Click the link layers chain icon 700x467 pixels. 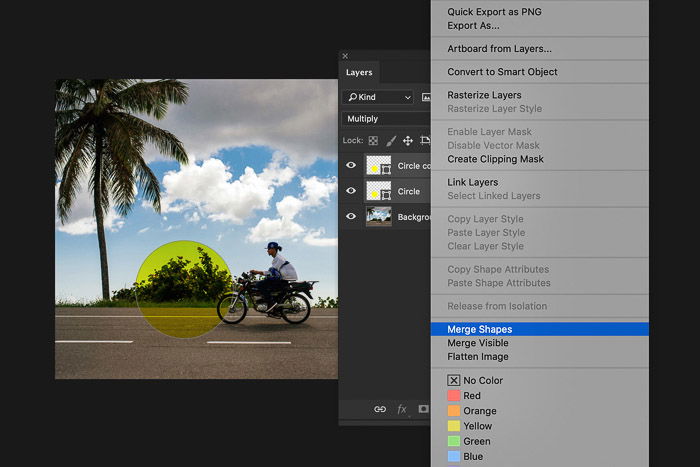pos(380,409)
